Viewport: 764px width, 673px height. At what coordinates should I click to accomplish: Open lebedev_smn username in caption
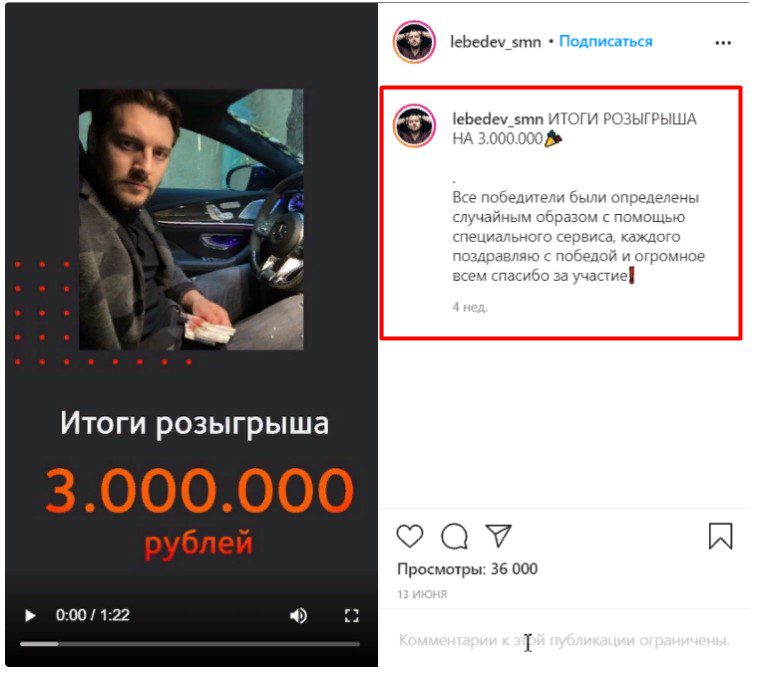pos(497,119)
